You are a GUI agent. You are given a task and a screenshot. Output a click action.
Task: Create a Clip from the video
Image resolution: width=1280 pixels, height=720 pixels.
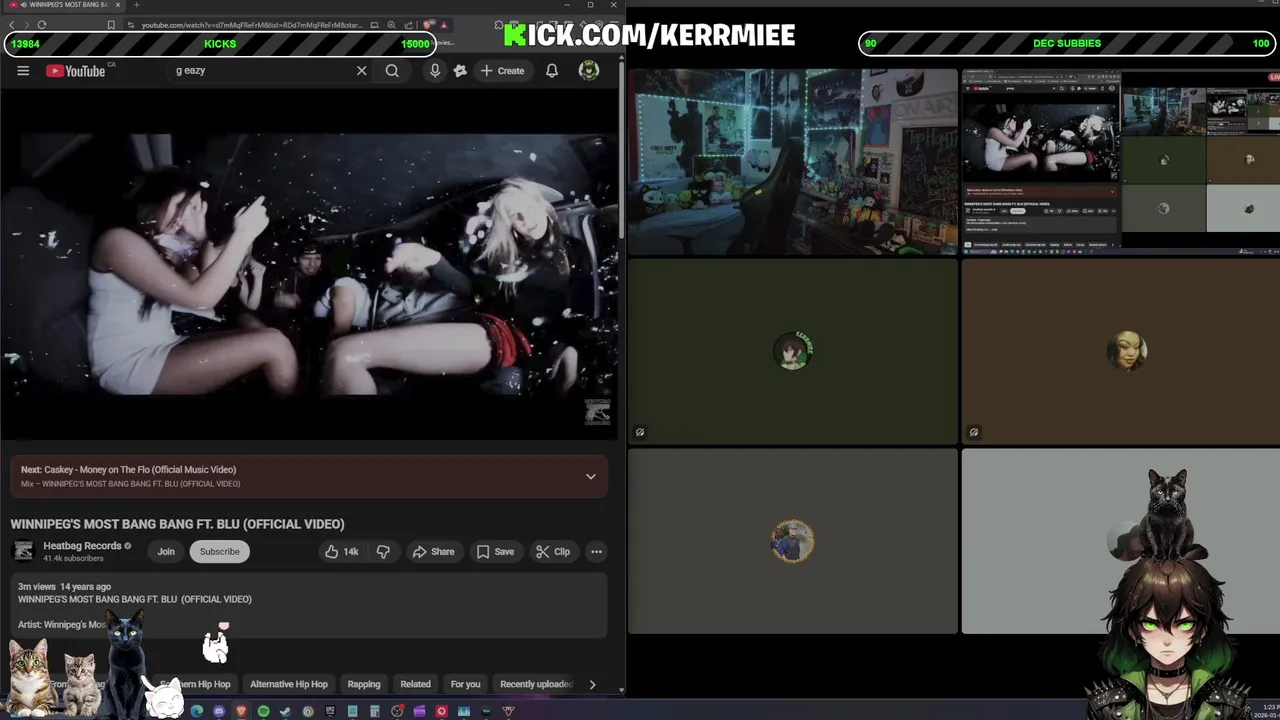click(553, 551)
